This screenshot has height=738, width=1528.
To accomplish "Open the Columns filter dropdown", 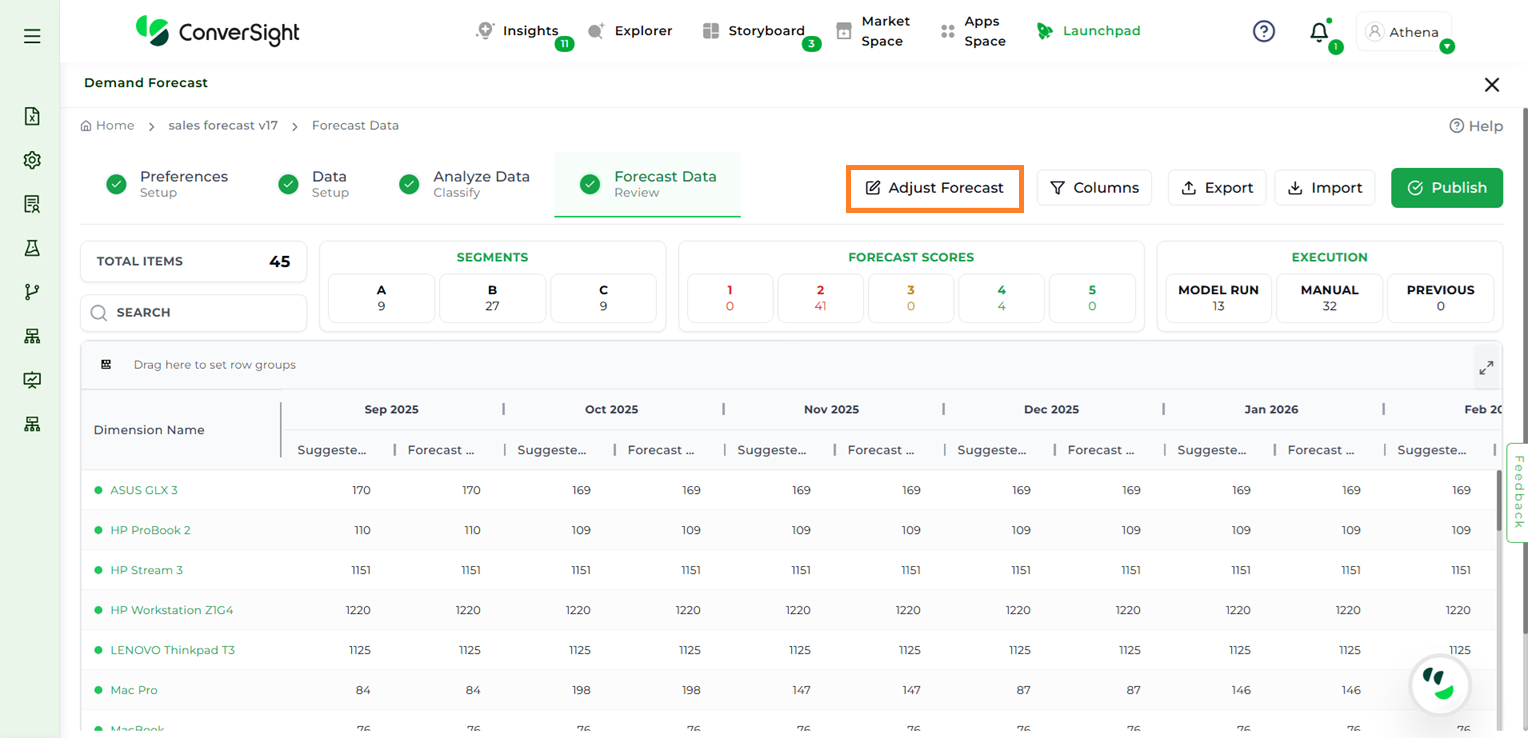I will click(x=1094, y=188).
